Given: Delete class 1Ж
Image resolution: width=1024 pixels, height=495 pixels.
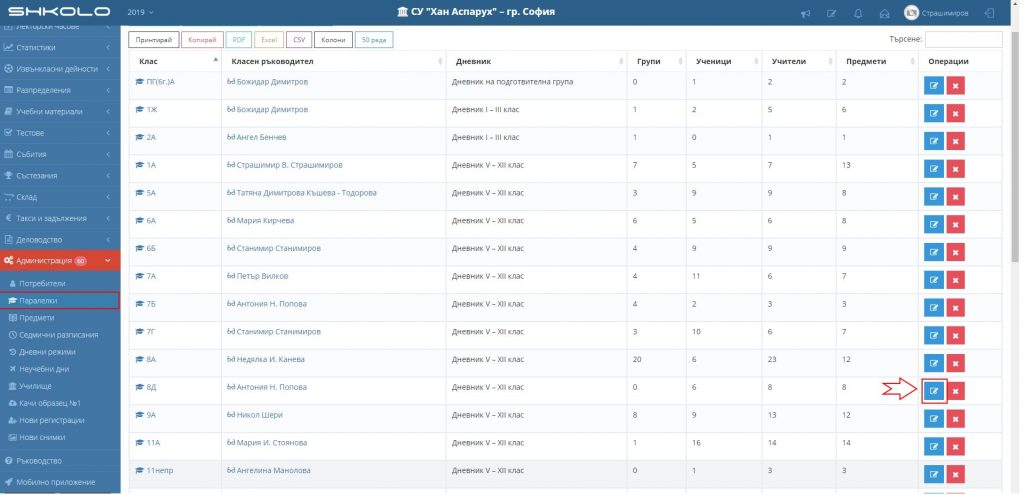Looking at the screenshot, I should click(955, 114).
